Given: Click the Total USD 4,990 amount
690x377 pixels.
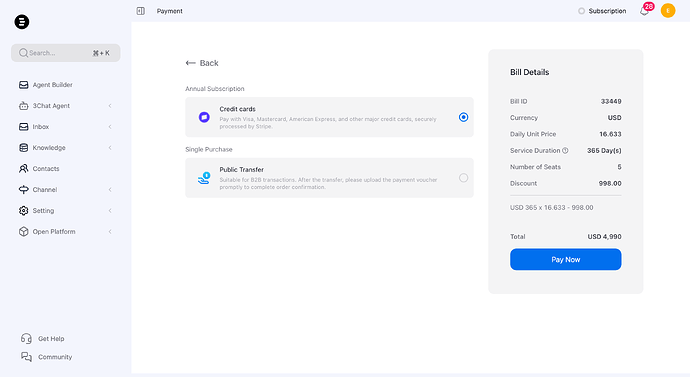Looking at the screenshot, I should (x=604, y=237).
